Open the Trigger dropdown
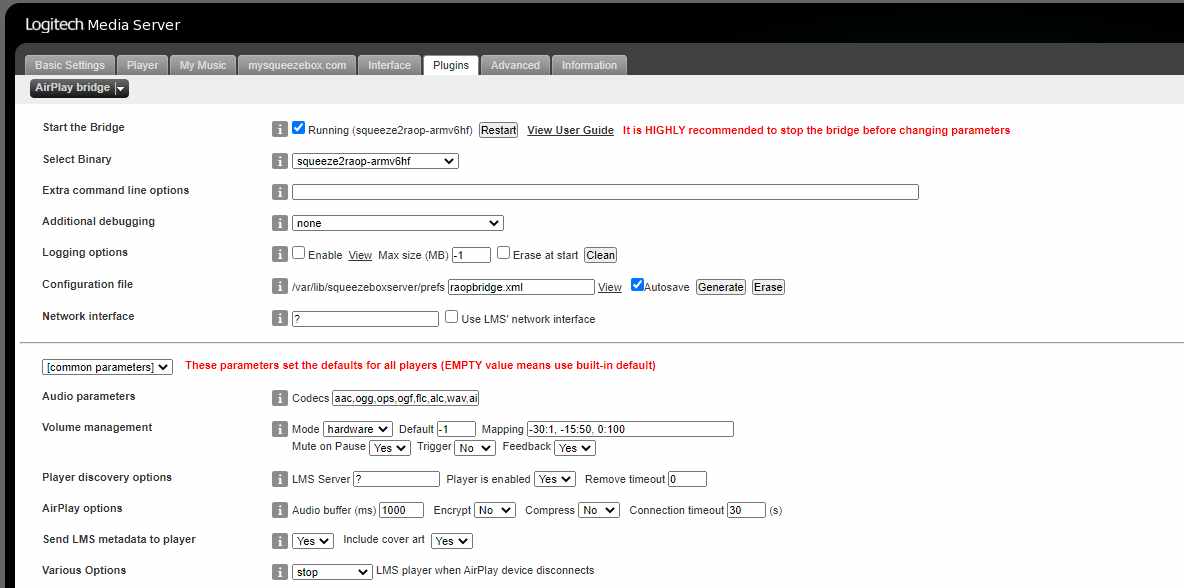The width and height of the screenshot is (1184, 588). point(475,448)
